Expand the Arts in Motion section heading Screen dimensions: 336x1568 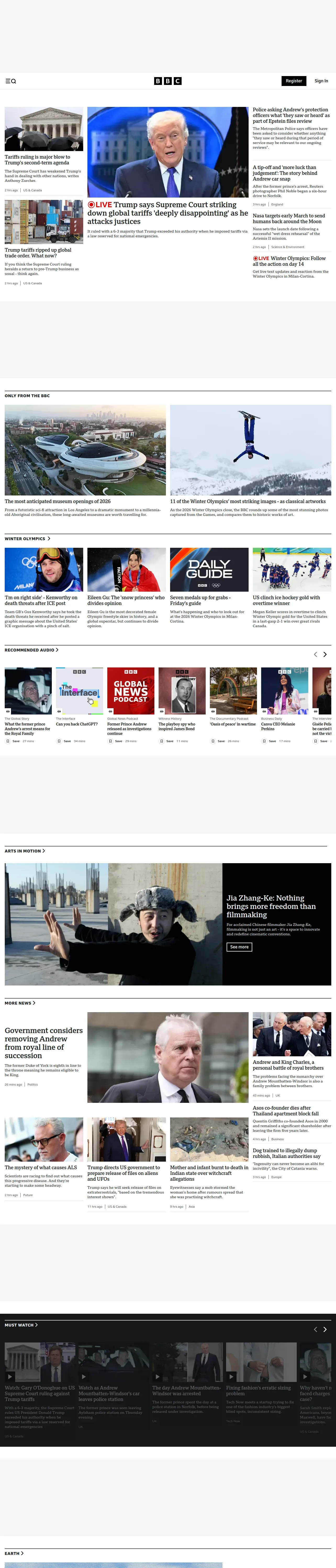pyautogui.click(x=25, y=851)
